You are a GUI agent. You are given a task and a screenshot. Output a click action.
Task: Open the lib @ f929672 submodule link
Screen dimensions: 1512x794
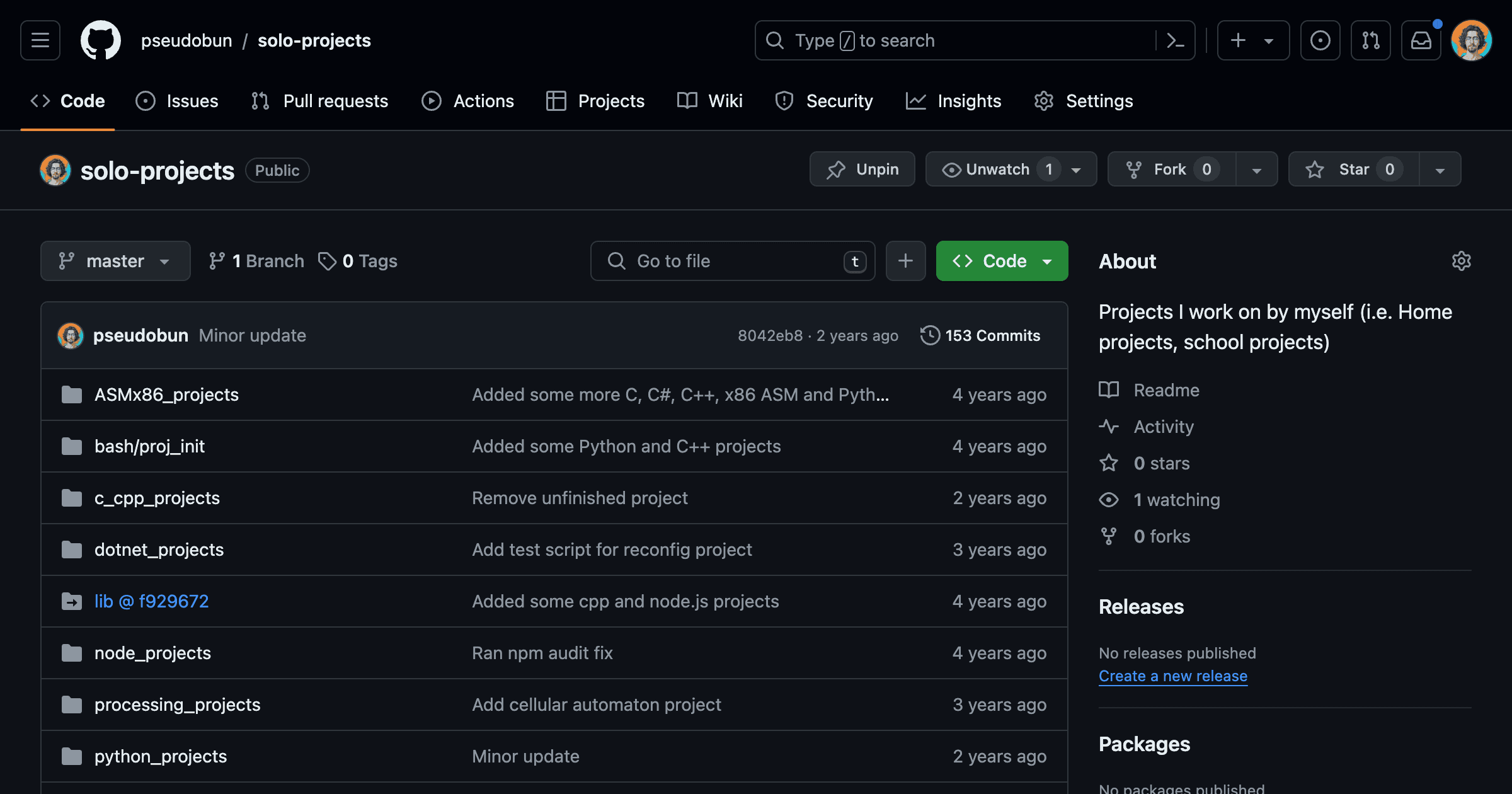pos(151,601)
